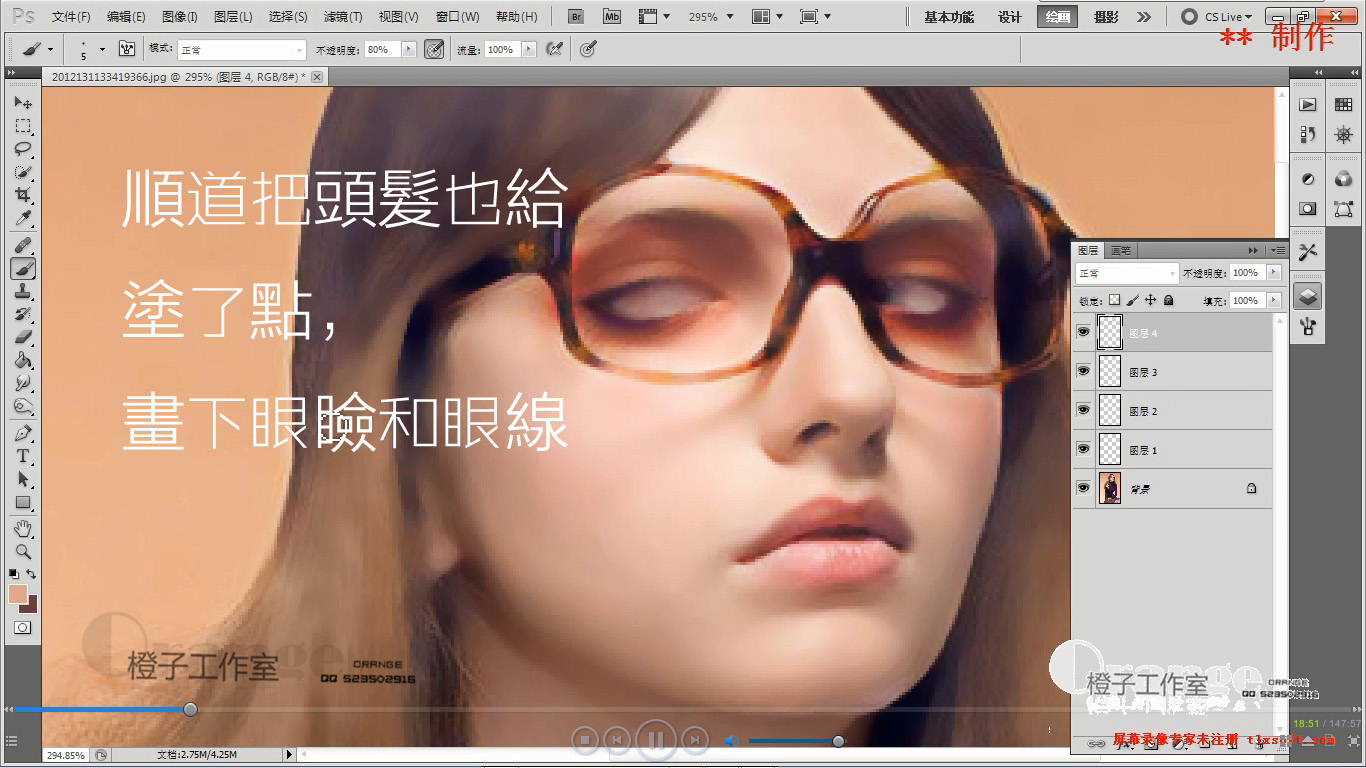Swap foreground and background colors
Screen dimensions: 1366x768
pyautogui.click(x=32, y=574)
